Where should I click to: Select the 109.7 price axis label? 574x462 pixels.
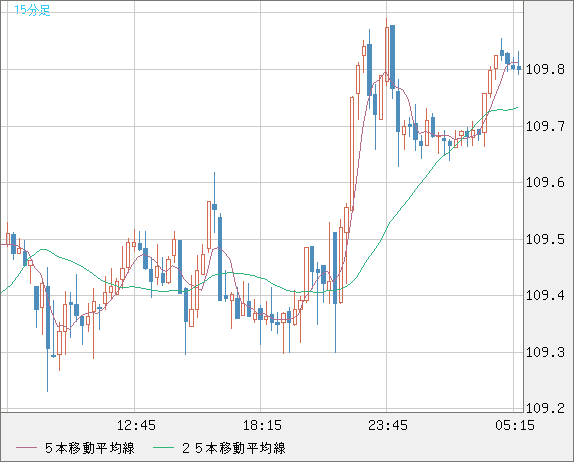tap(545, 127)
